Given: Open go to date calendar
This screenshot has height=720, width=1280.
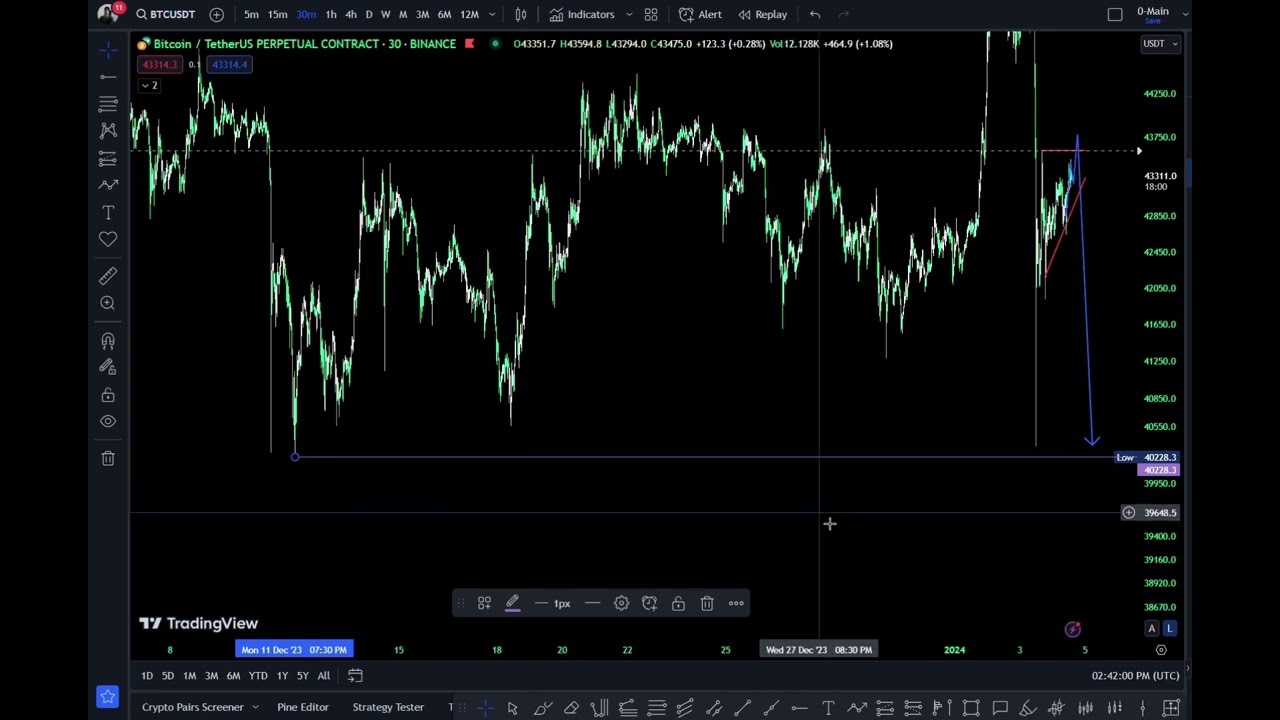Looking at the screenshot, I should 355,676.
